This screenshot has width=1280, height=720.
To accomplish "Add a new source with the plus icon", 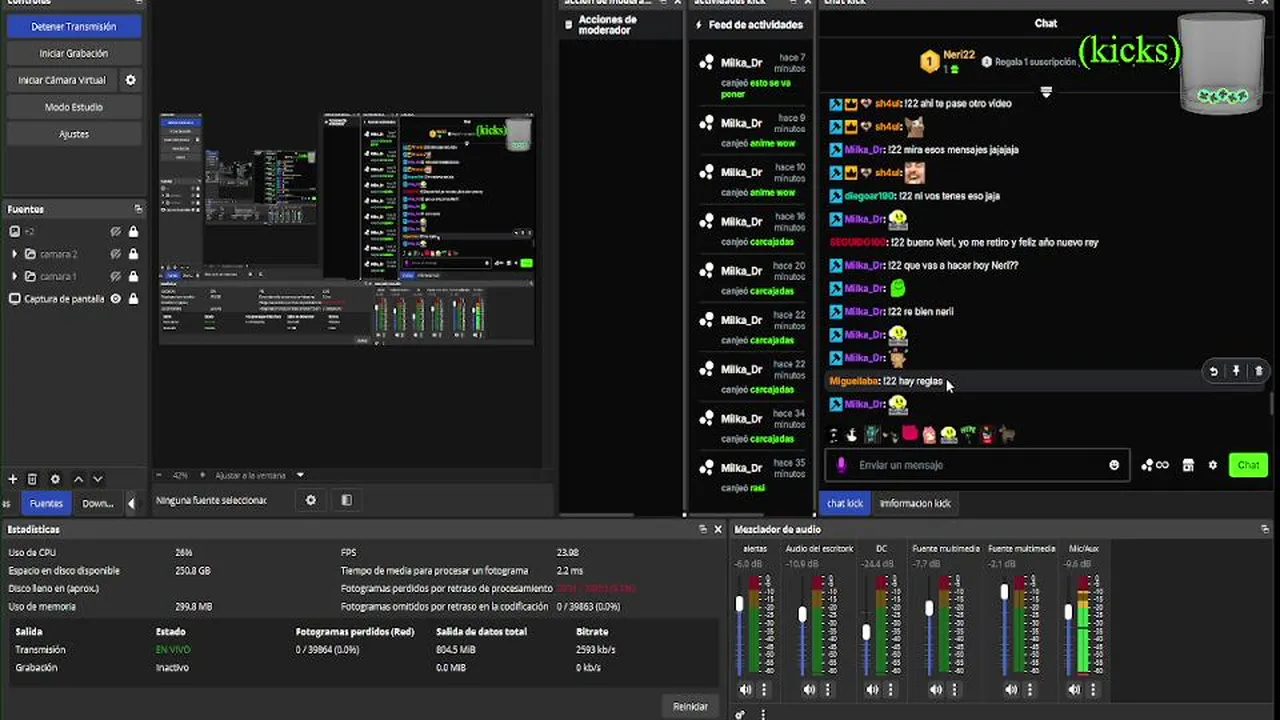I will point(13,479).
